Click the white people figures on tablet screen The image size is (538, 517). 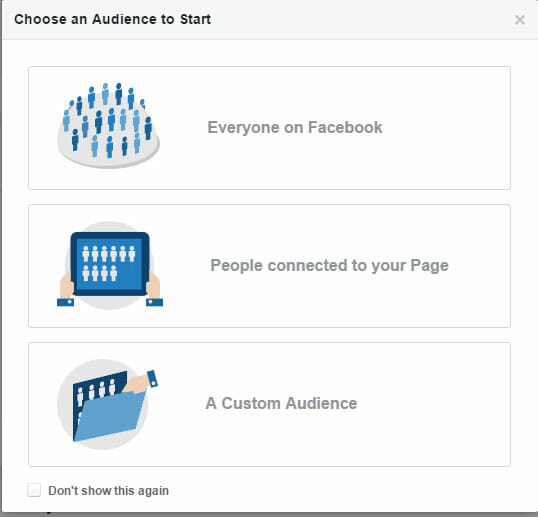pyautogui.click(x=108, y=263)
